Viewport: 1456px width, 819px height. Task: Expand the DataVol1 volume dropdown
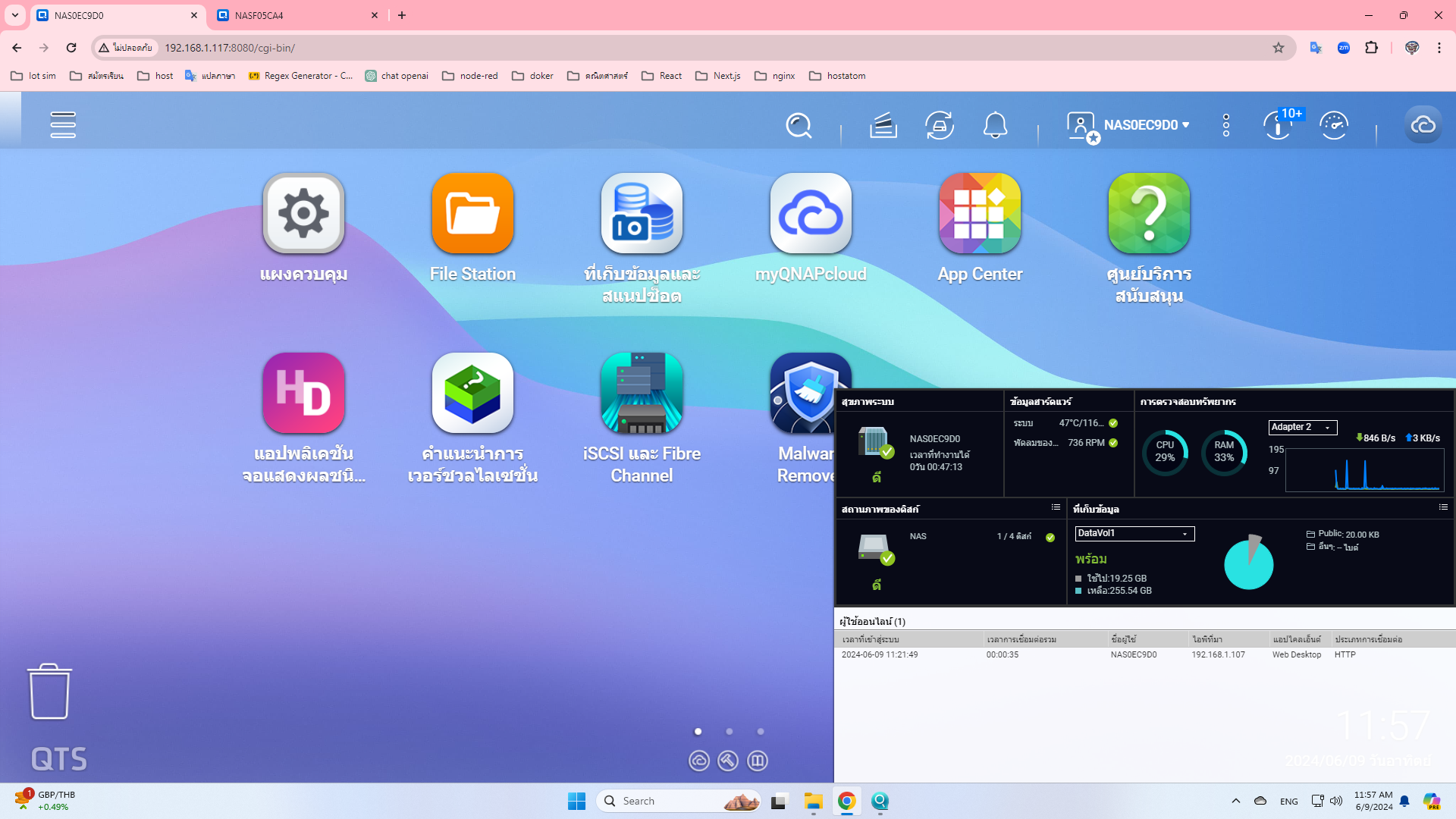click(x=1134, y=533)
